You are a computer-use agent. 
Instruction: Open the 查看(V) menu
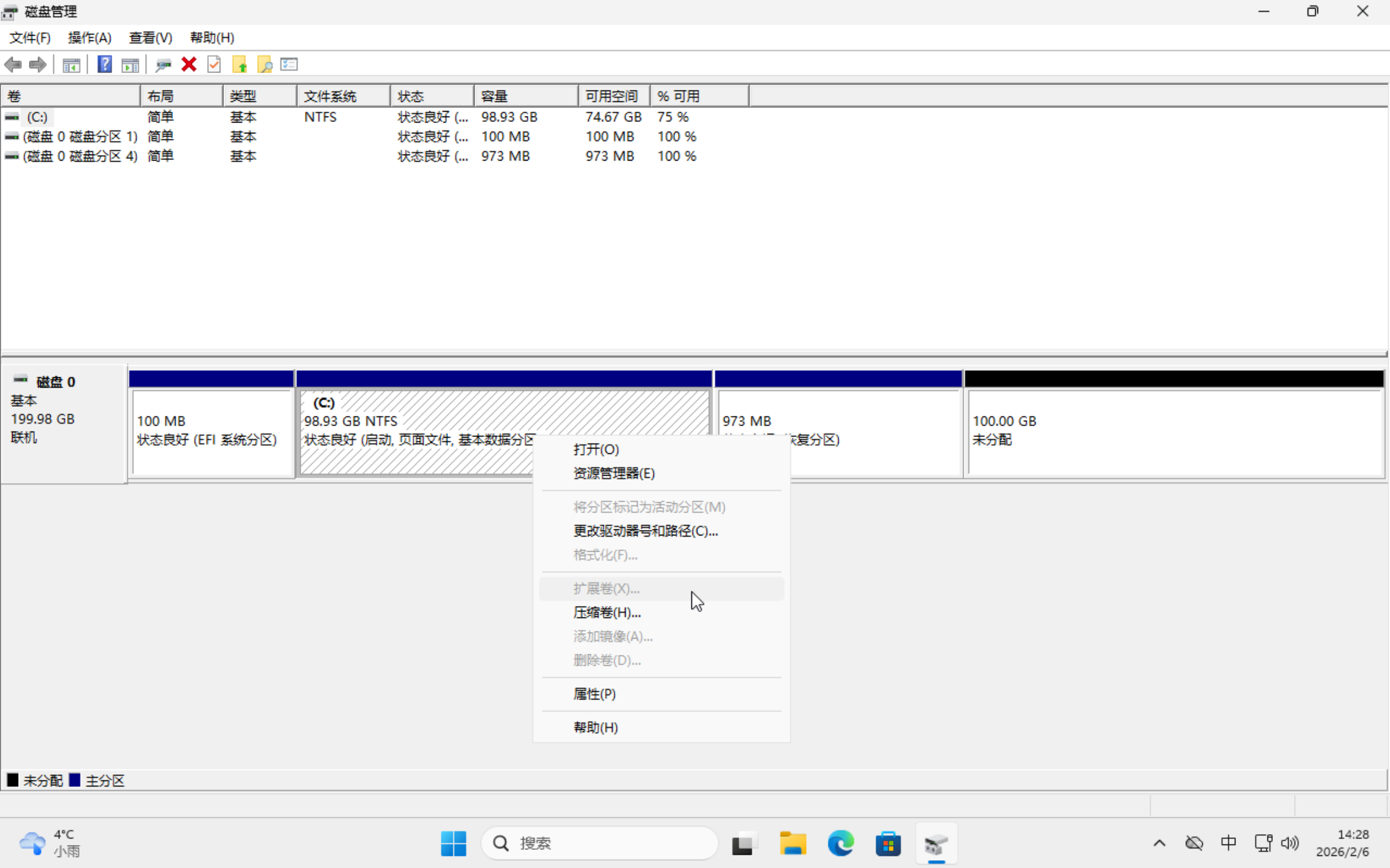(150, 37)
